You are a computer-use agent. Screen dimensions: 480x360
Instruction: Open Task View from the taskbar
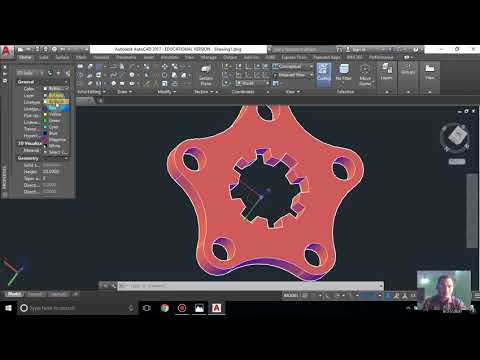(147, 308)
